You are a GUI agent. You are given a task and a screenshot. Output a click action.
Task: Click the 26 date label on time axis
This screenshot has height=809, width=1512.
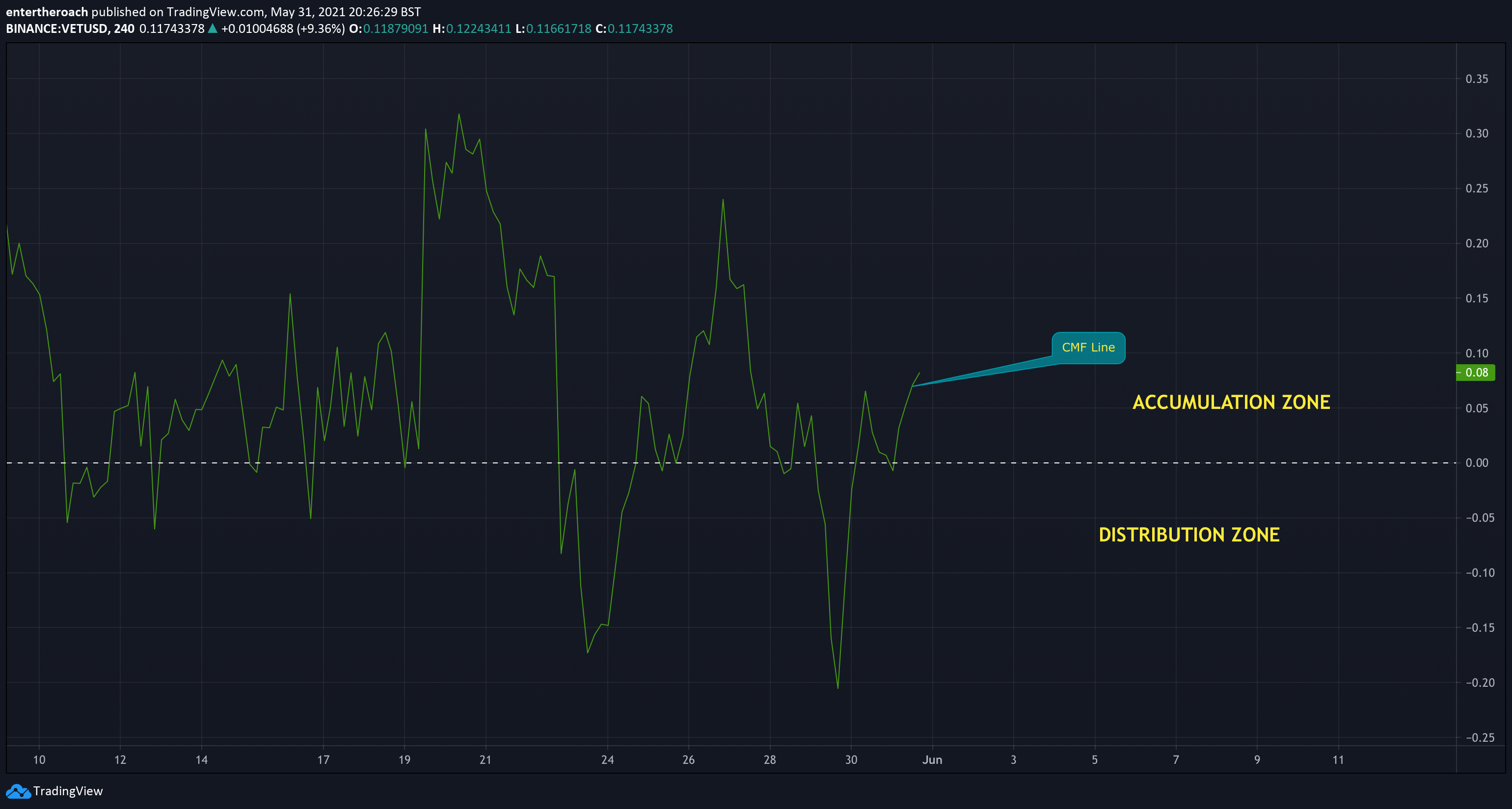(x=688, y=760)
